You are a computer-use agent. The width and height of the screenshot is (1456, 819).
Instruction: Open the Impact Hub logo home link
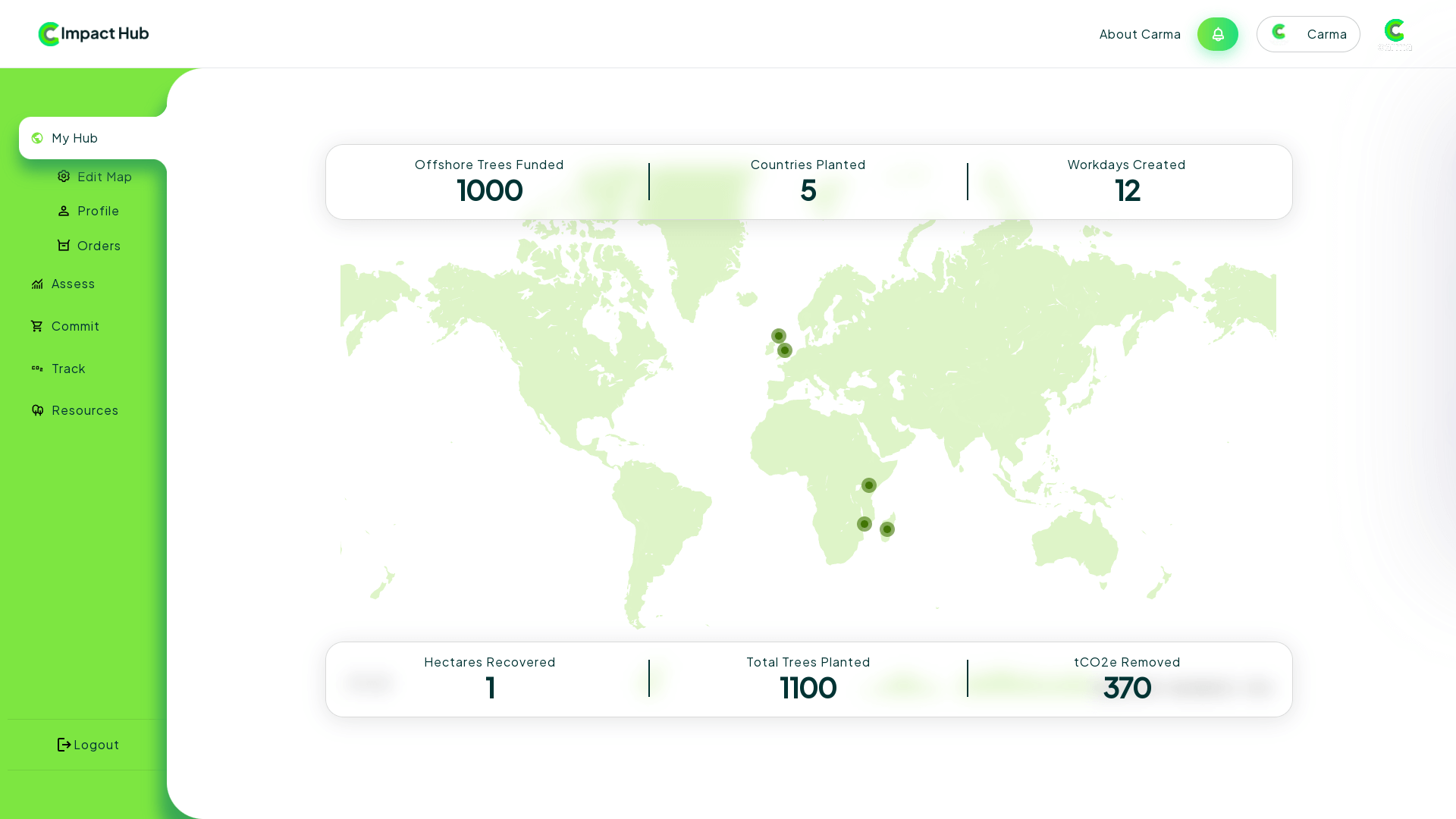tap(93, 34)
